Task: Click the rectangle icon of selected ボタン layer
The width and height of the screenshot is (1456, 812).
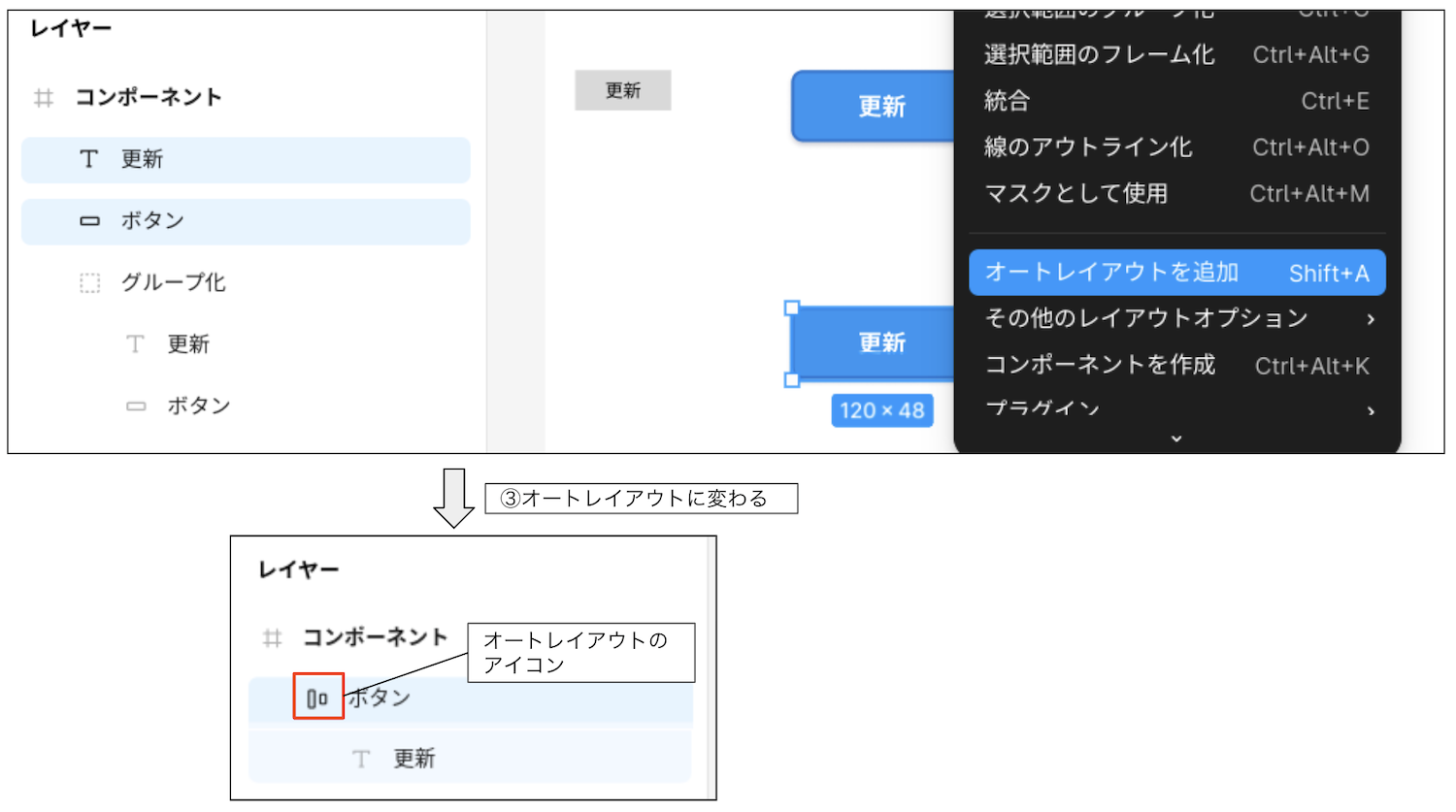Action: click(x=89, y=221)
